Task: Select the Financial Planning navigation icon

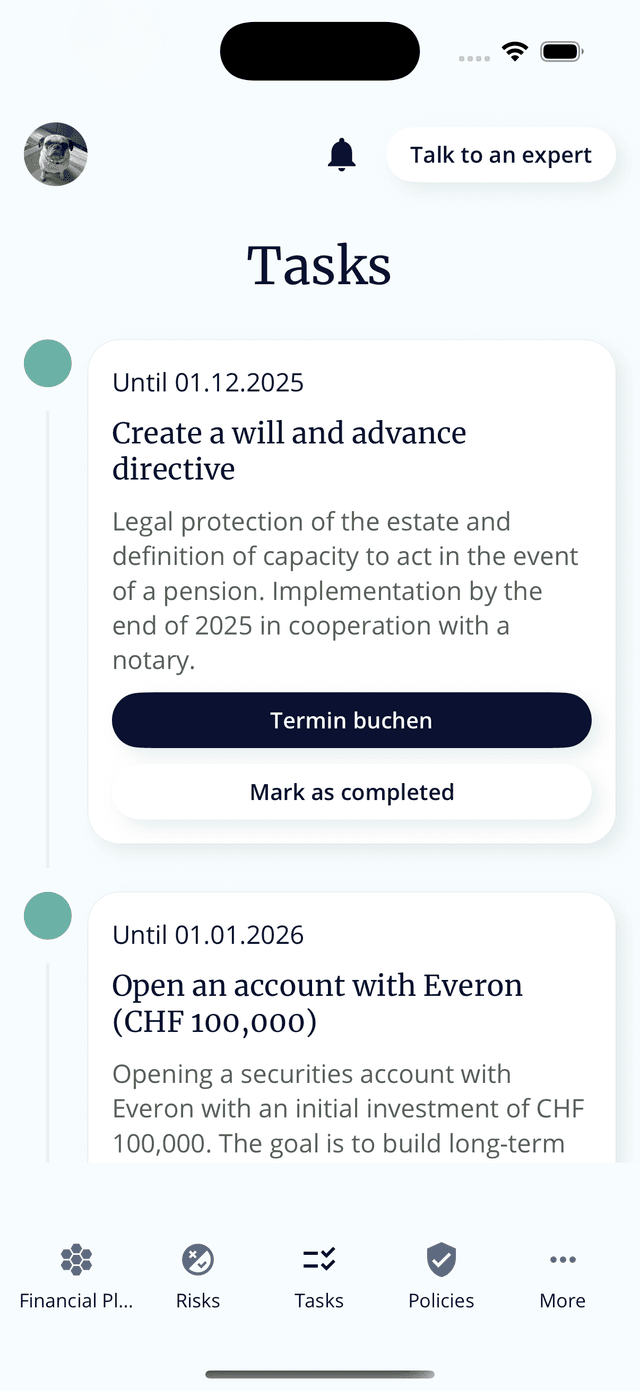Action: [76, 1259]
